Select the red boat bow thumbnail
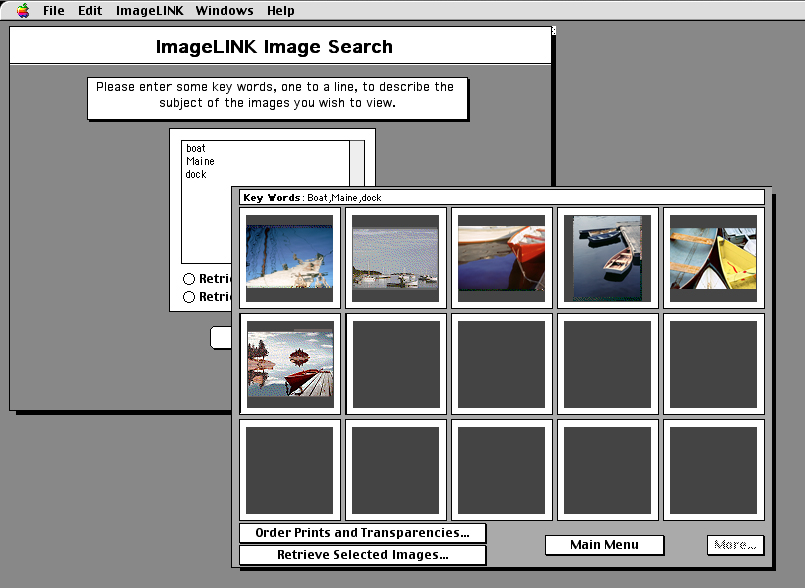This screenshot has width=805, height=588. pos(502,257)
